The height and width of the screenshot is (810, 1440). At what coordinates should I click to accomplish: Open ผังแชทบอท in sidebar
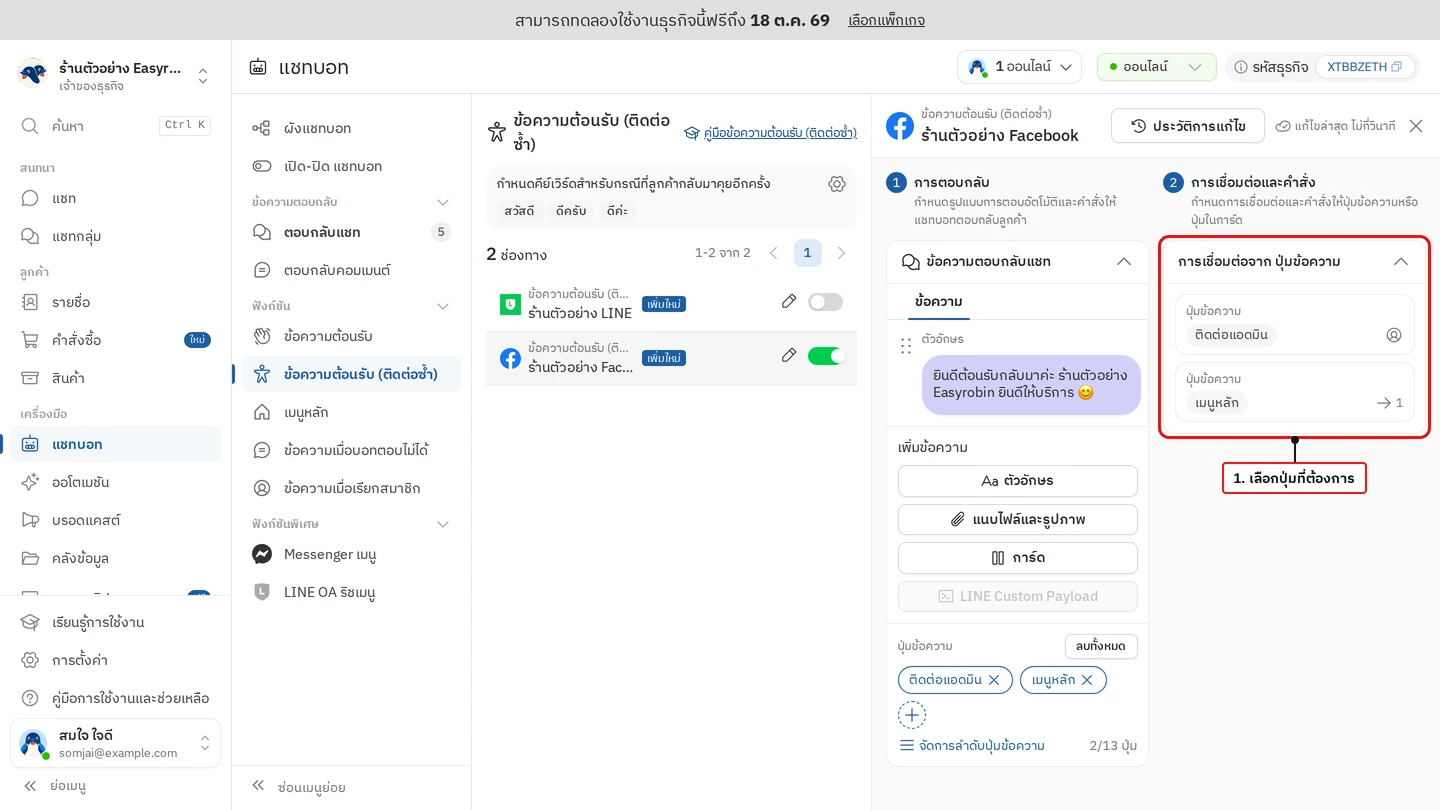351,128
